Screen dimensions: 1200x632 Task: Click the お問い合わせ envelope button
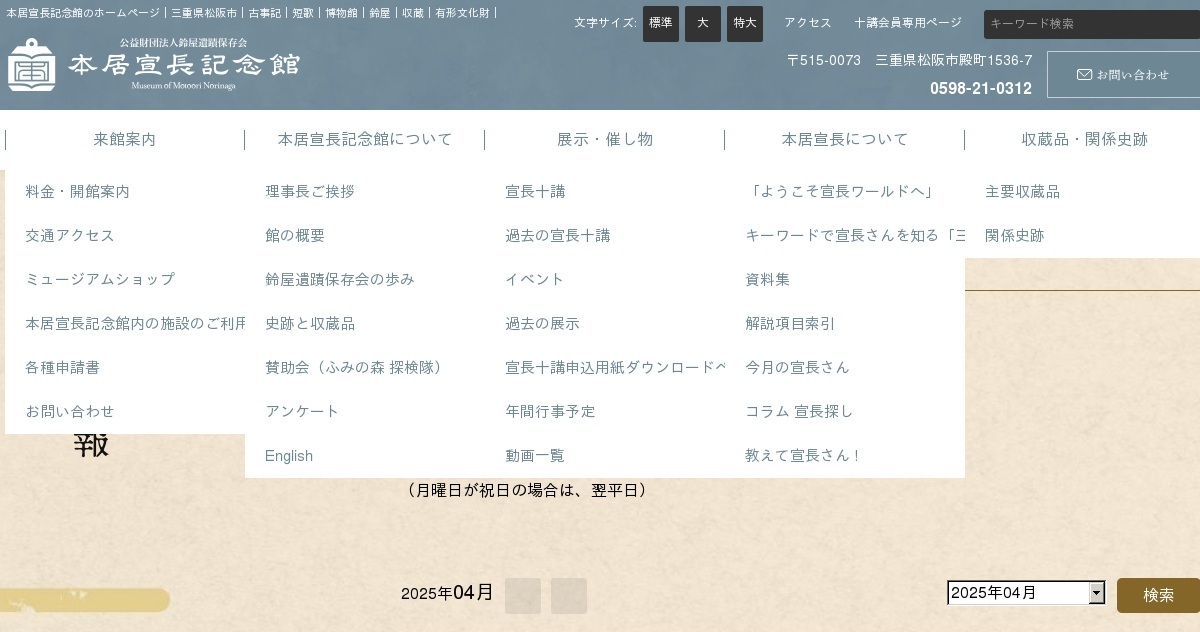pos(1123,75)
